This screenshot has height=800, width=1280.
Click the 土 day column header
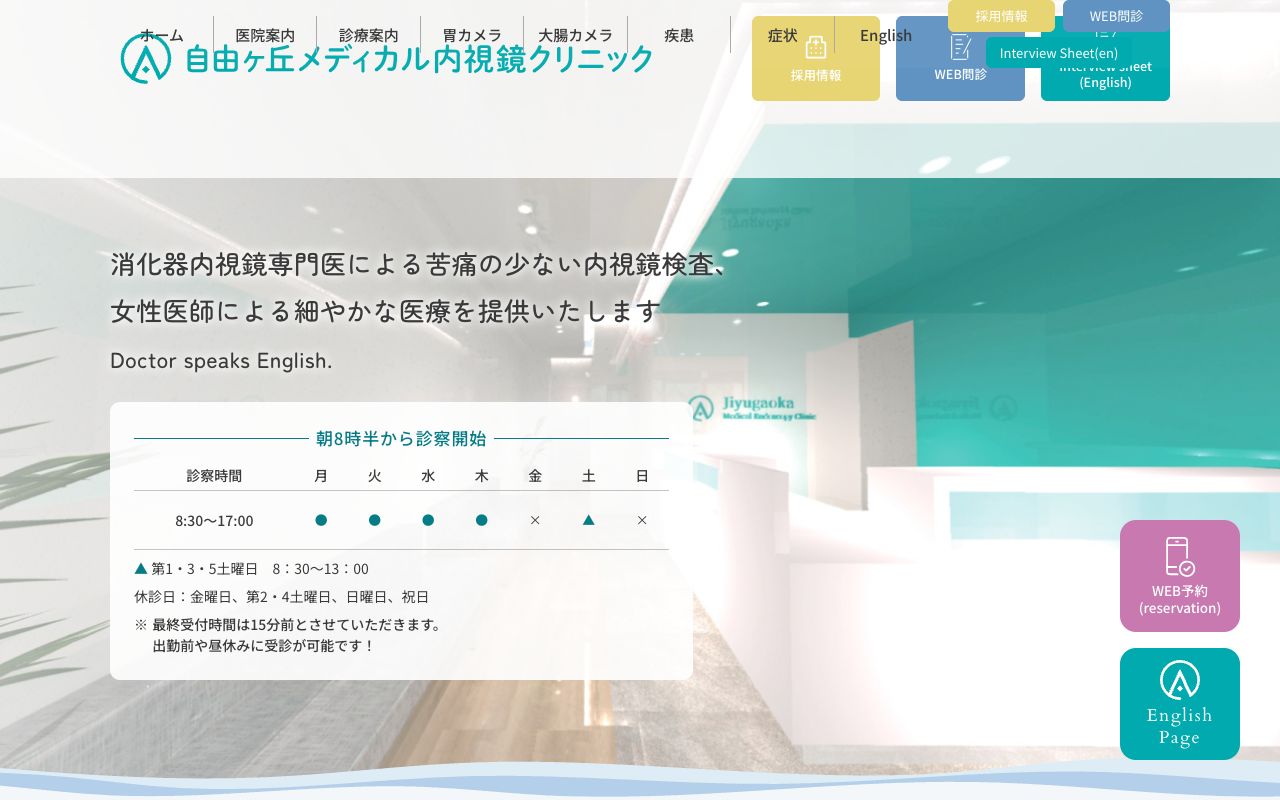[x=588, y=476]
